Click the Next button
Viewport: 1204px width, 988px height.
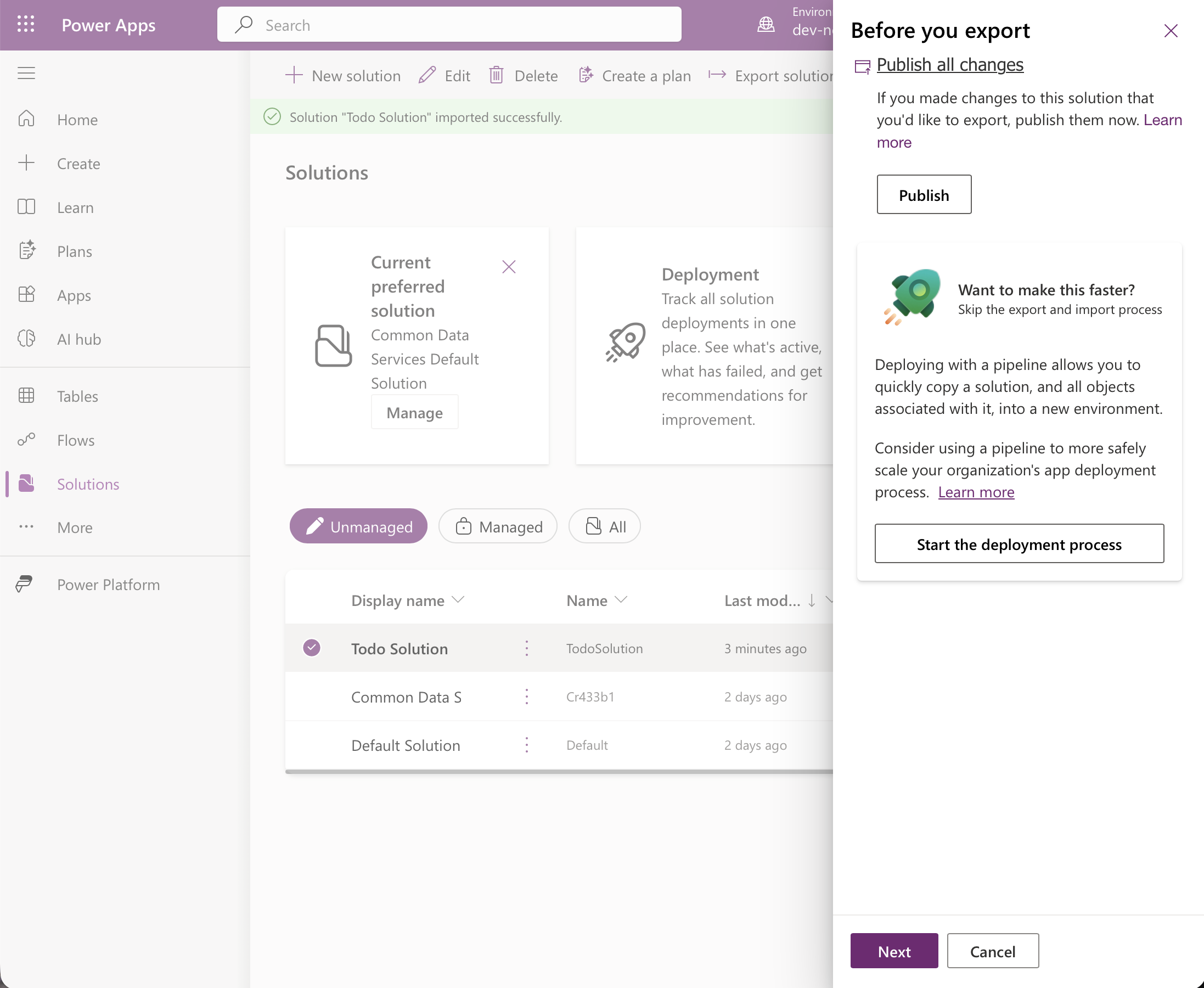click(x=894, y=951)
